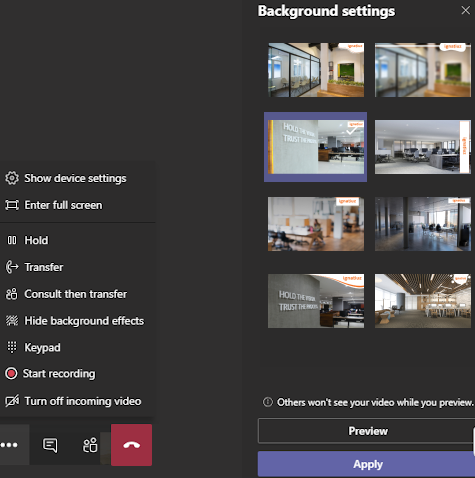
Task: Click the pause icon beside Hold
Action: [x=12, y=240]
